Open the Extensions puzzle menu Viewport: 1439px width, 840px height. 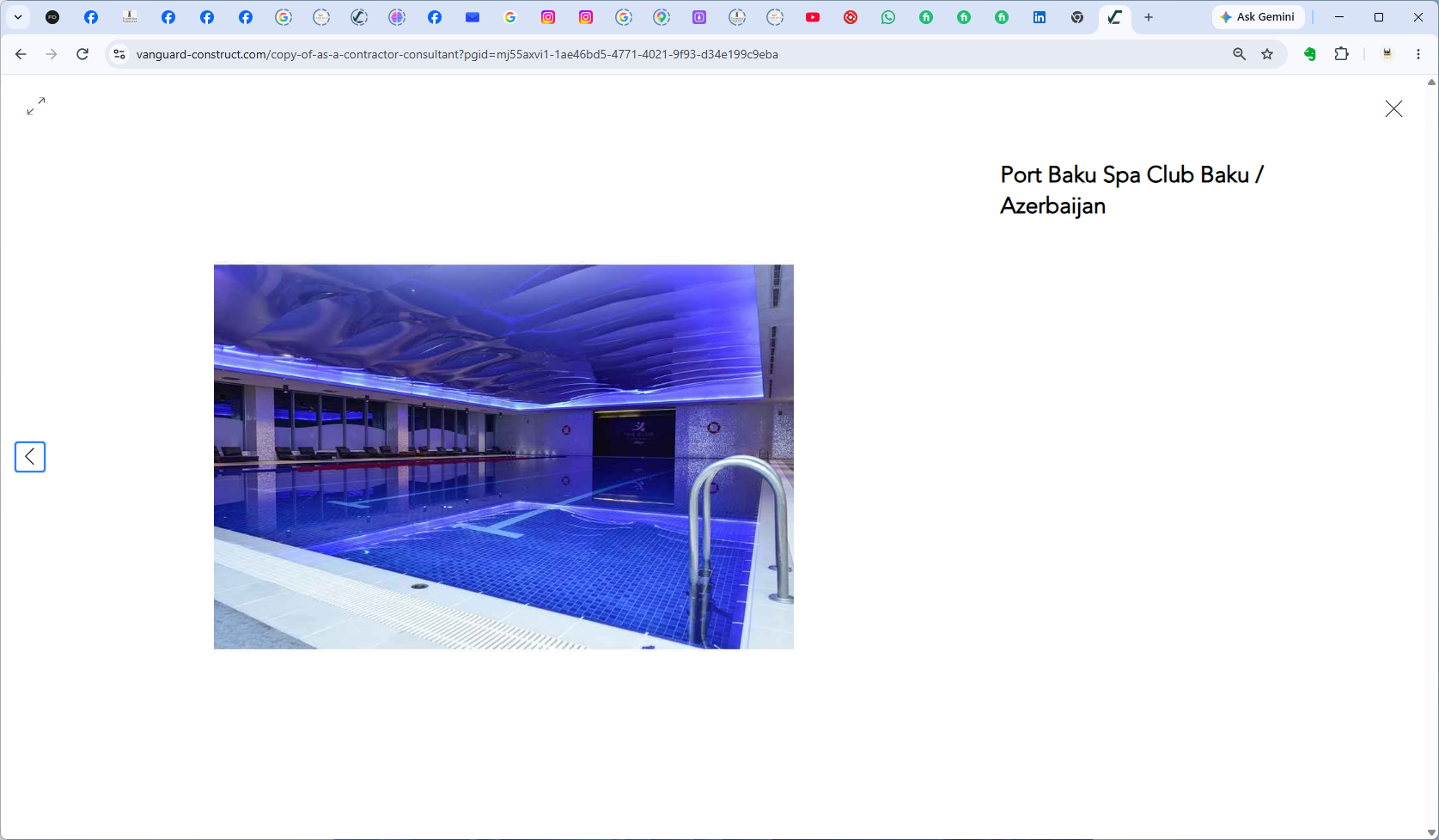click(1341, 54)
